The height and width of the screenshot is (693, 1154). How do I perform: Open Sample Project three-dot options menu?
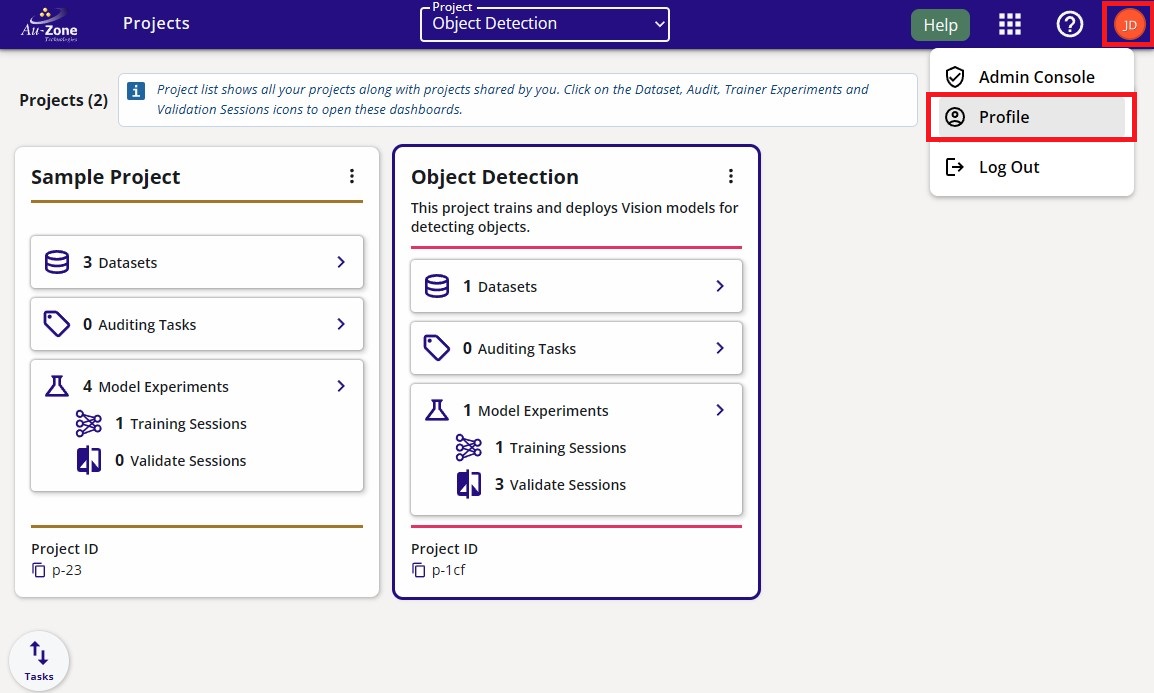point(351,177)
